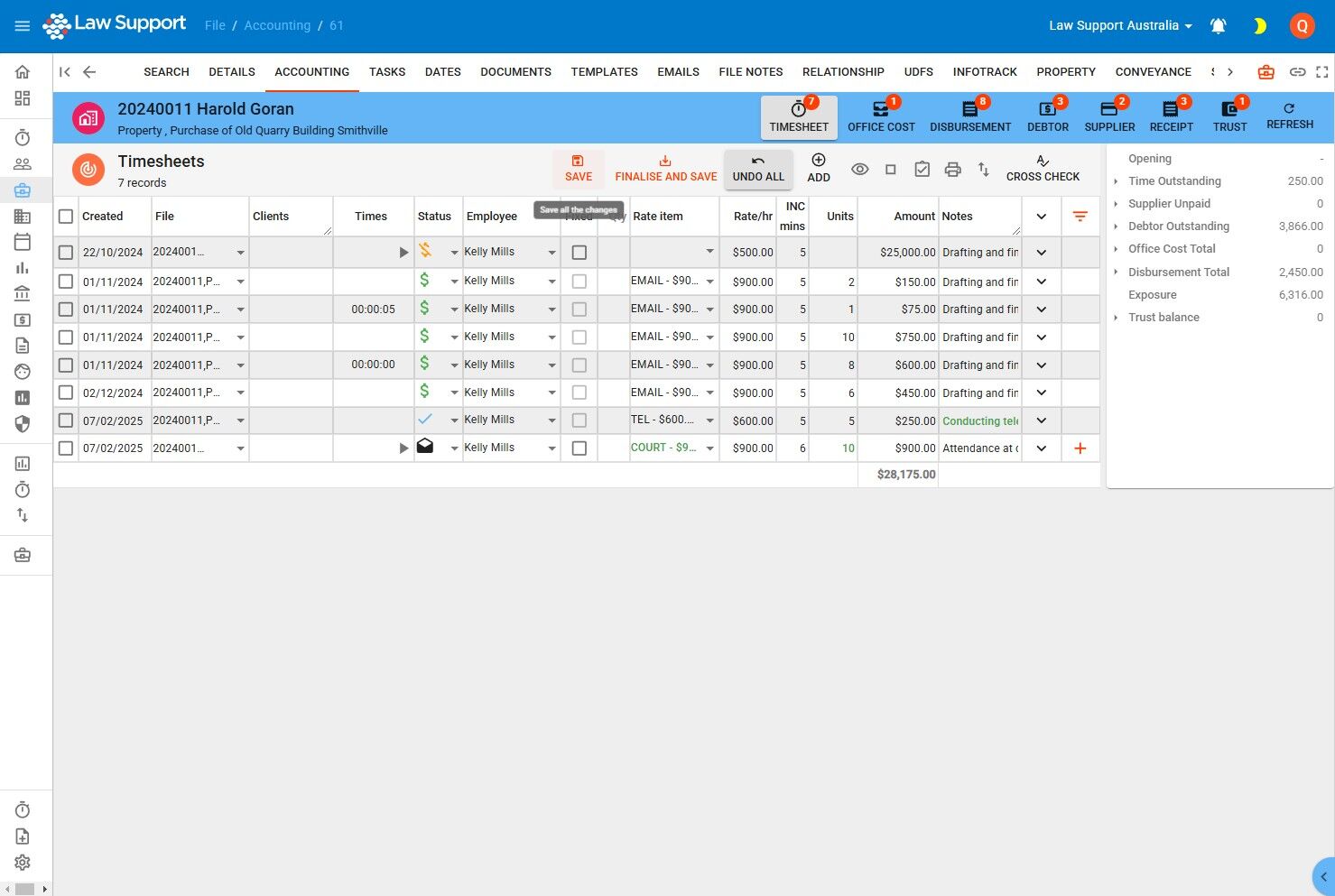Select the row checkbox for $250.00 TEL entry
1335x896 pixels.
point(66,420)
